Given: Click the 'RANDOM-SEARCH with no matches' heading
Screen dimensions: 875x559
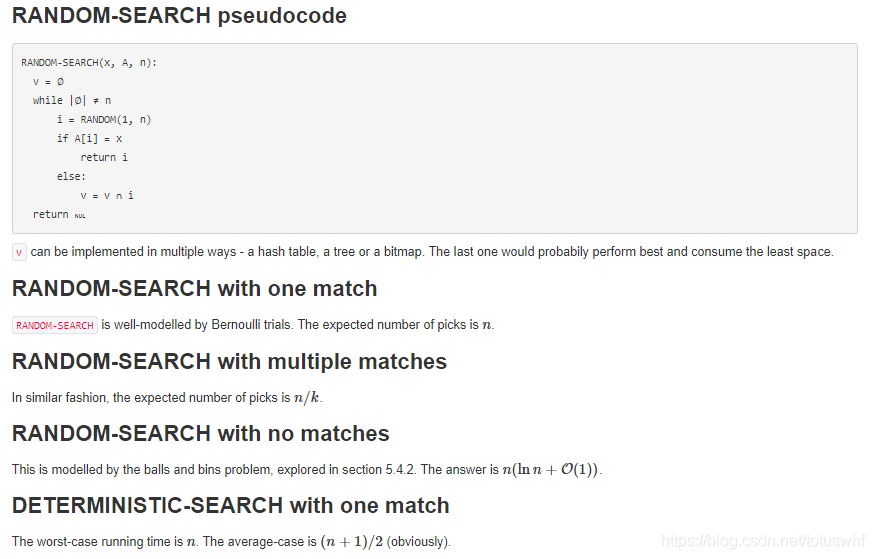Looking at the screenshot, I should coord(201,433).
